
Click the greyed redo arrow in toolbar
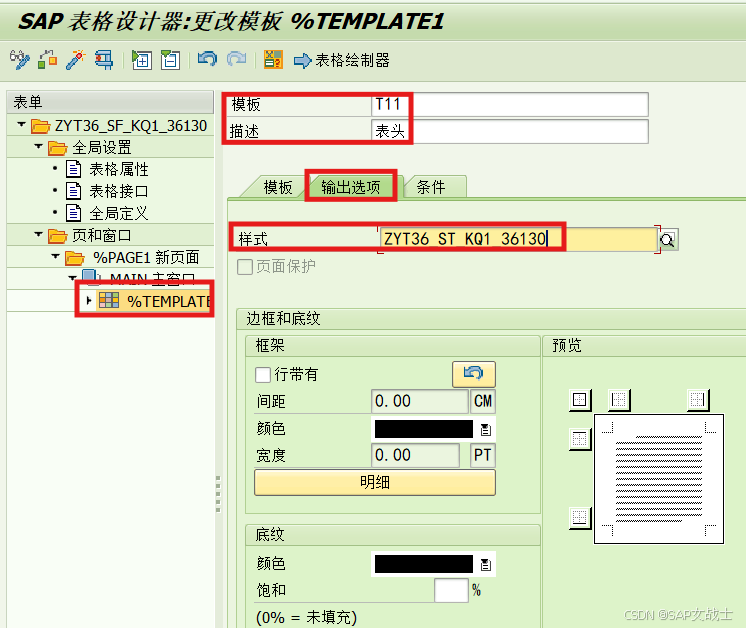(x=236, y=59)
